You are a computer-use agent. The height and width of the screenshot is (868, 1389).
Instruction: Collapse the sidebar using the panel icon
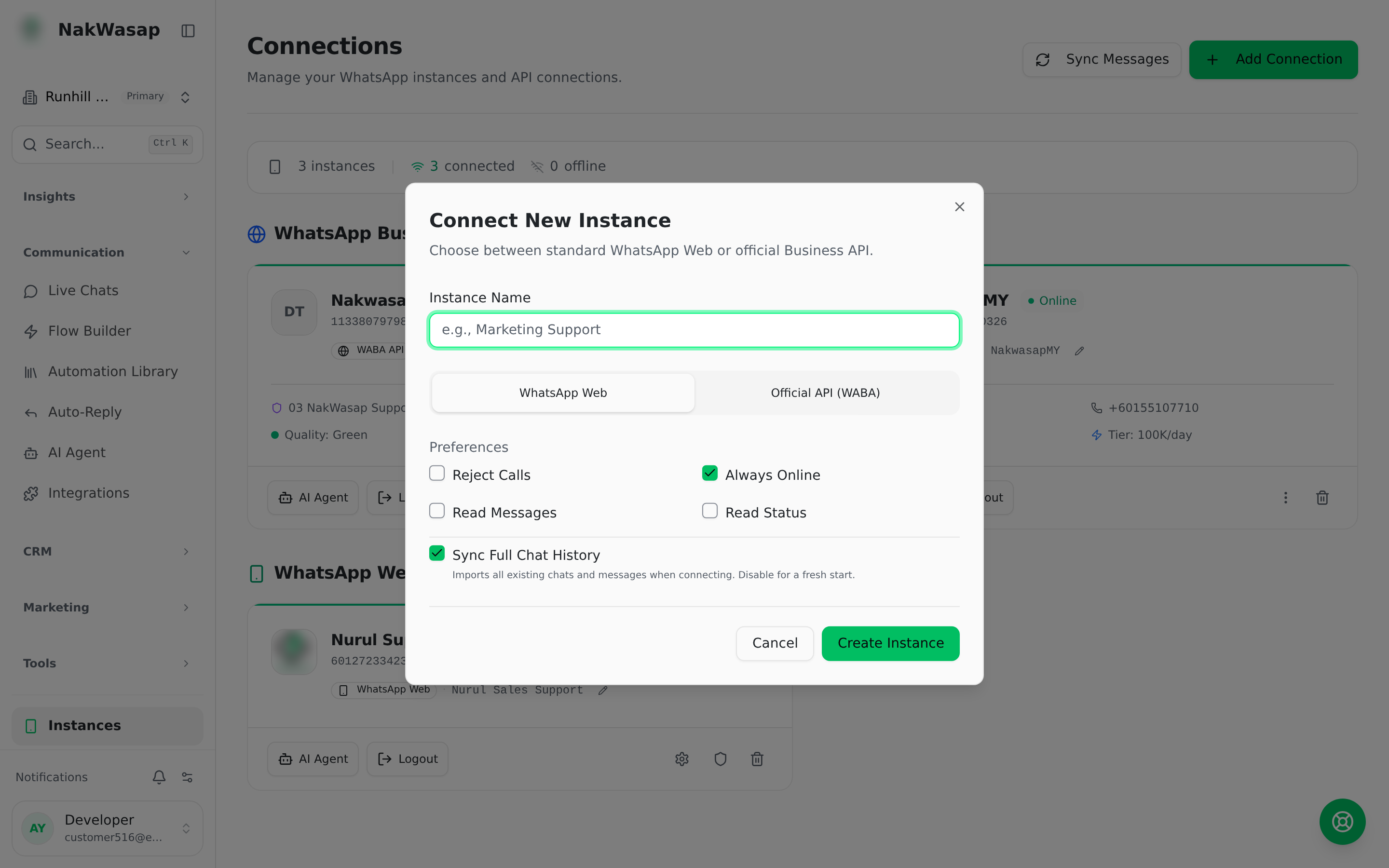click(188, 30)
